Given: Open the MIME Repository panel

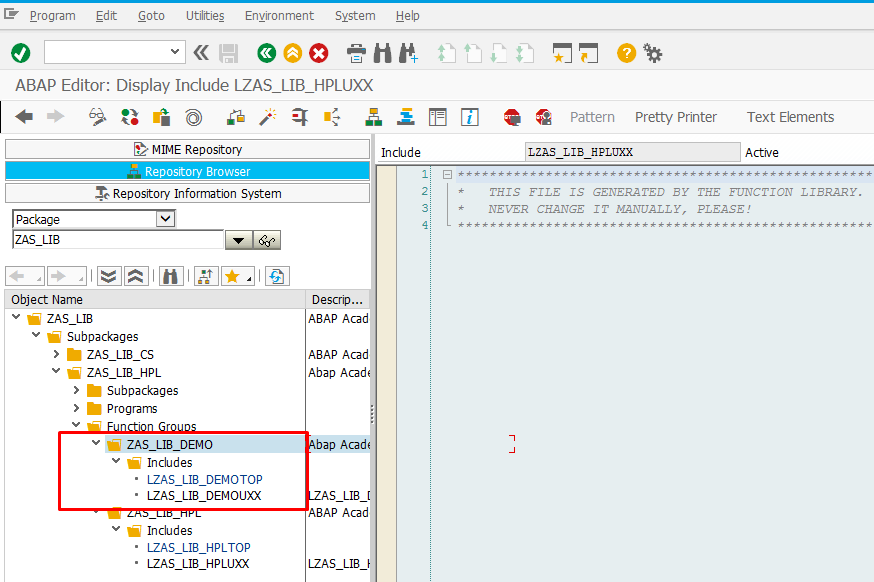Looking at the screenshot, I should (x=187, y=149).
